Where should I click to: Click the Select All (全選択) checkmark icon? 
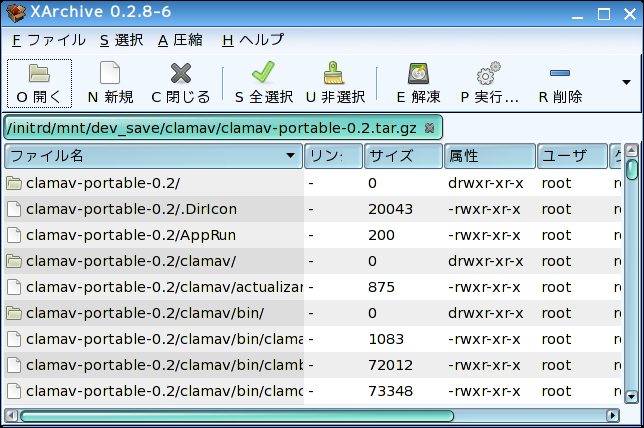pyautogui.click(x=263, y=72)
